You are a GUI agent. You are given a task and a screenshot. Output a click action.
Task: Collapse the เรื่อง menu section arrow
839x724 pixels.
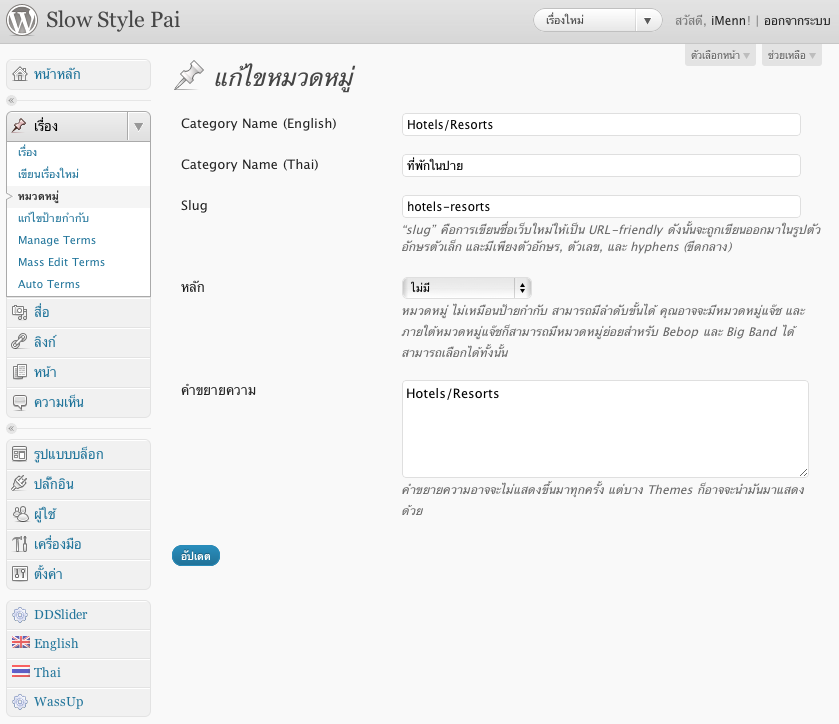tap(139, 126)
